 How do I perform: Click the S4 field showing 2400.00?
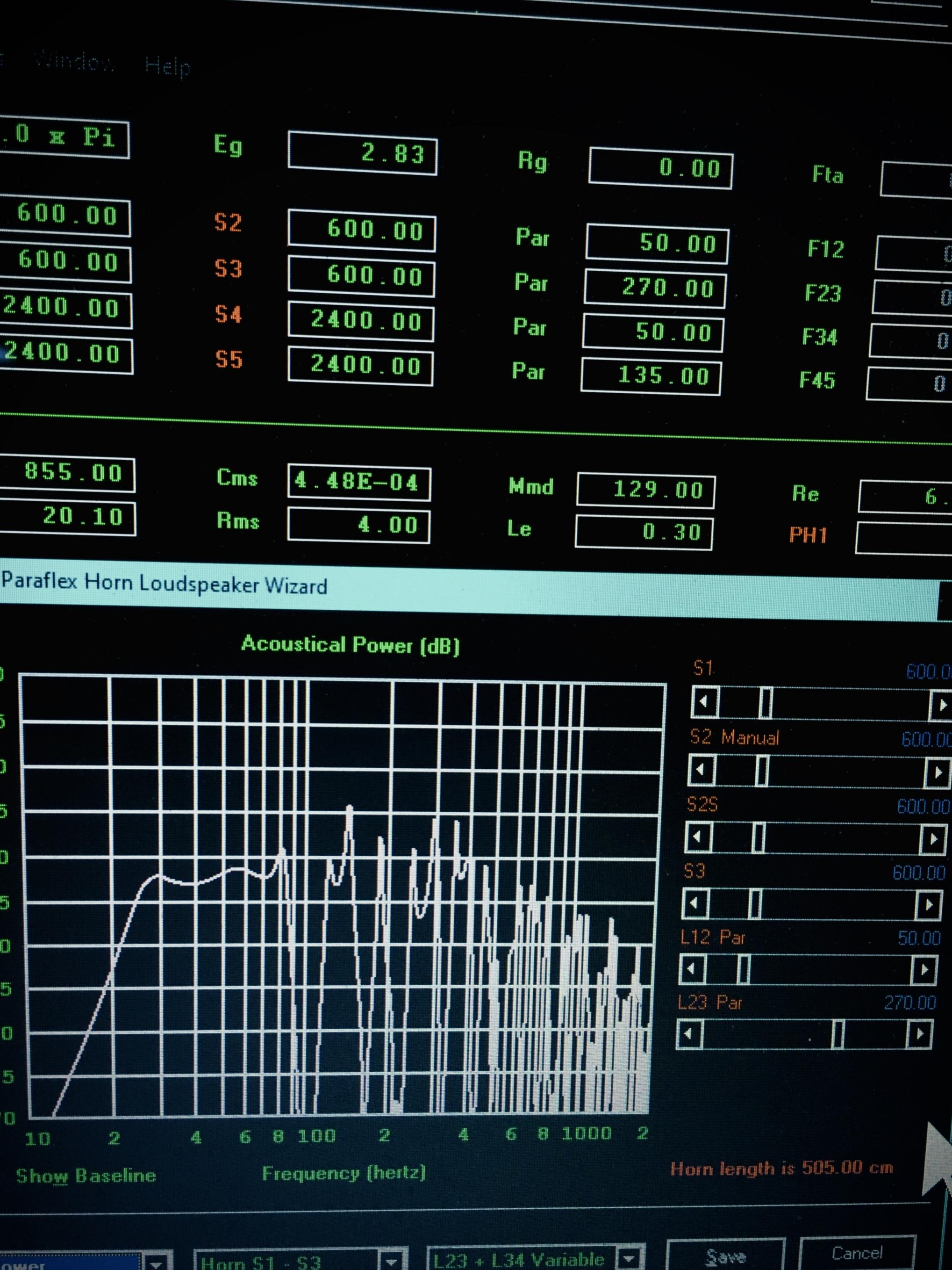[361, 321]
